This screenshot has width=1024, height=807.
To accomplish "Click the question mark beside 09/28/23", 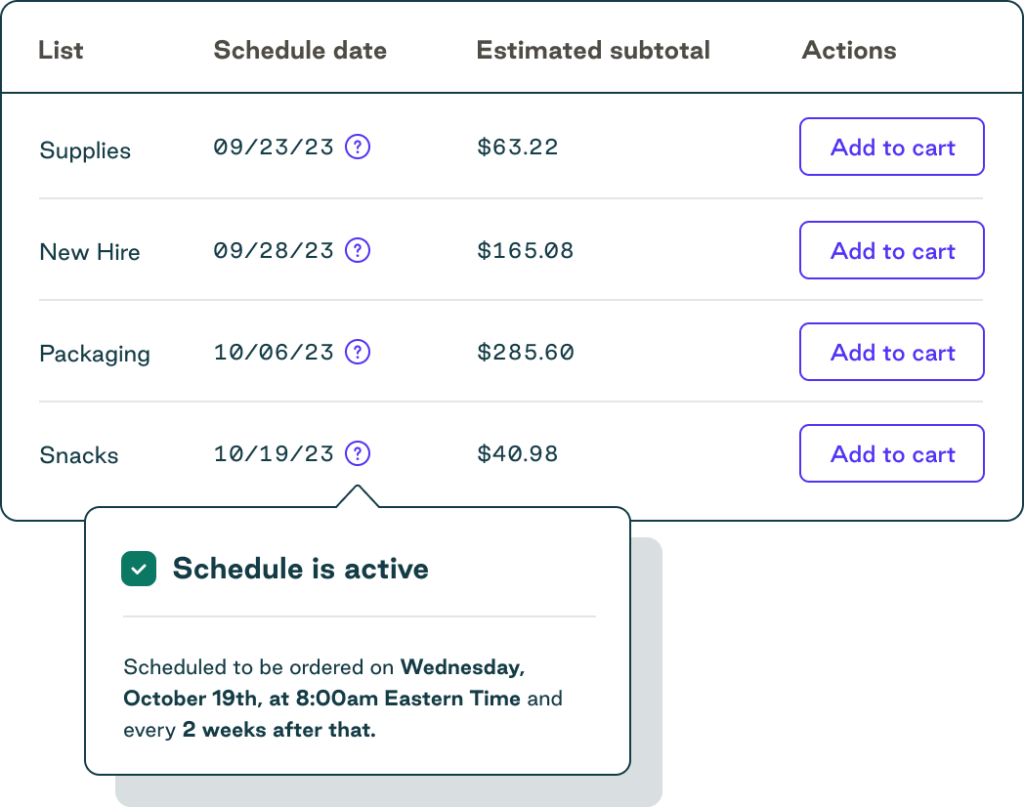I will click(357, 250).
